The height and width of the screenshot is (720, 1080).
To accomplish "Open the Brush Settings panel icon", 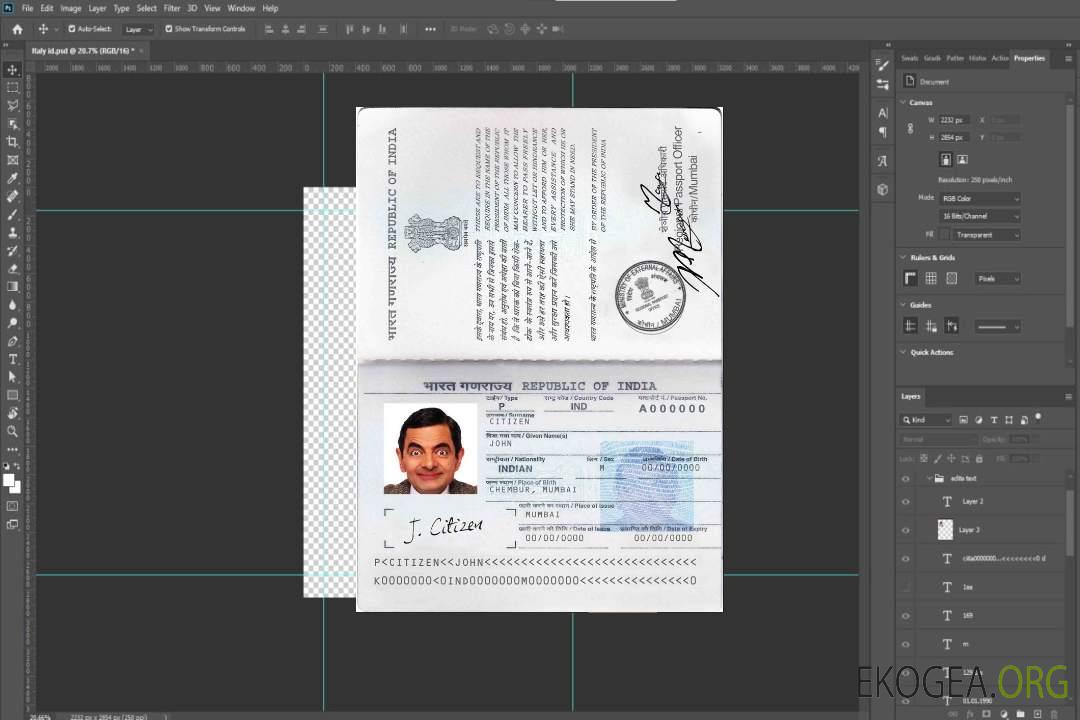I will (883, 65).
